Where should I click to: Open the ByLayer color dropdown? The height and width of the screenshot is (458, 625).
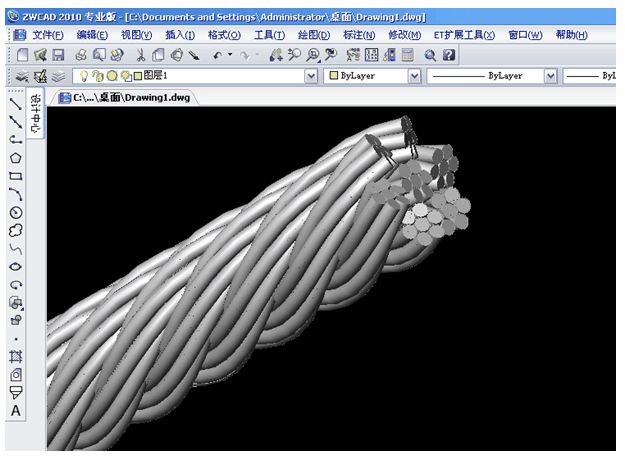tap(413, 76)
